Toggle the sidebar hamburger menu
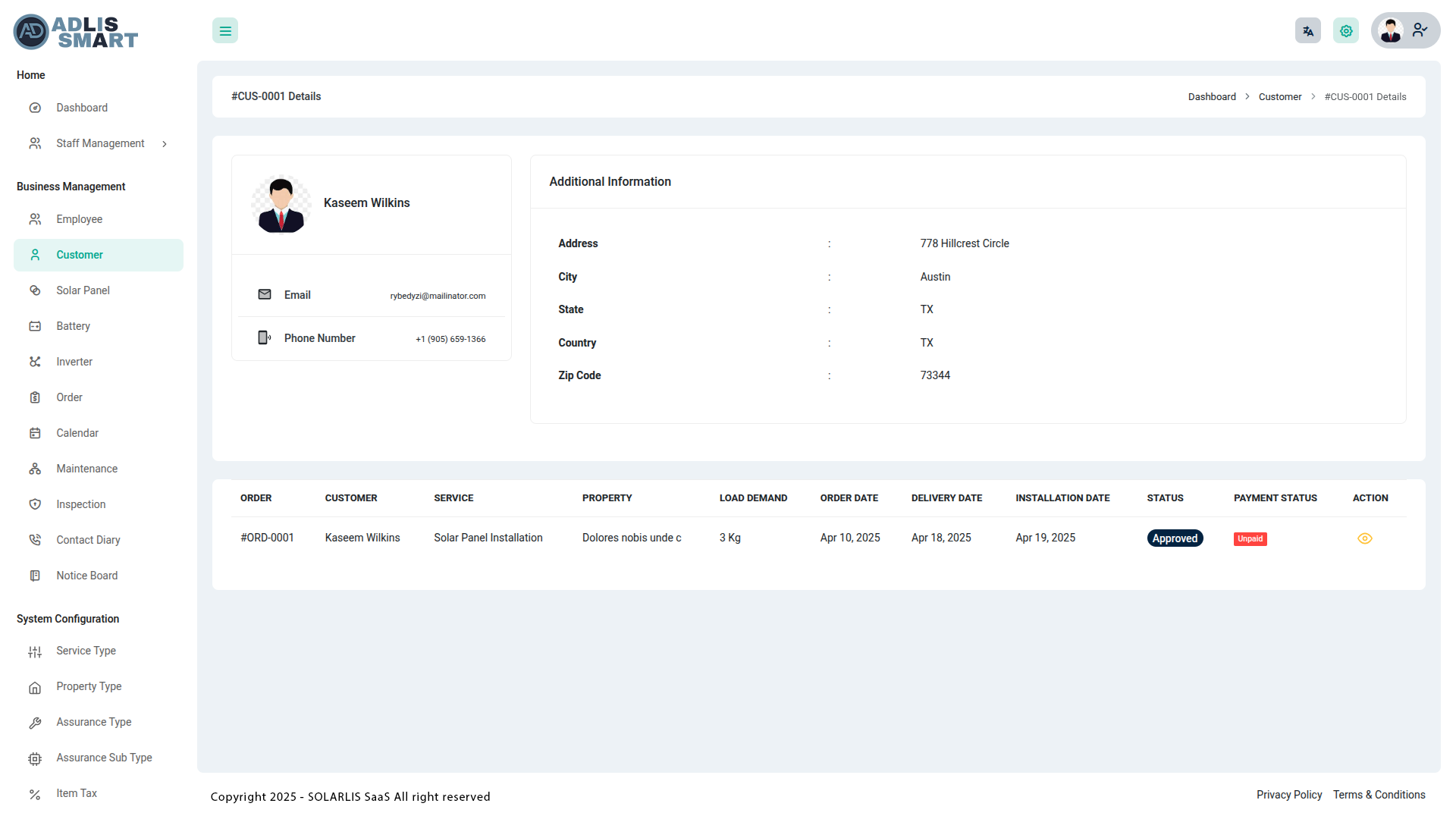The height and width of the screenshot is (819, 1456). (225, 31)
